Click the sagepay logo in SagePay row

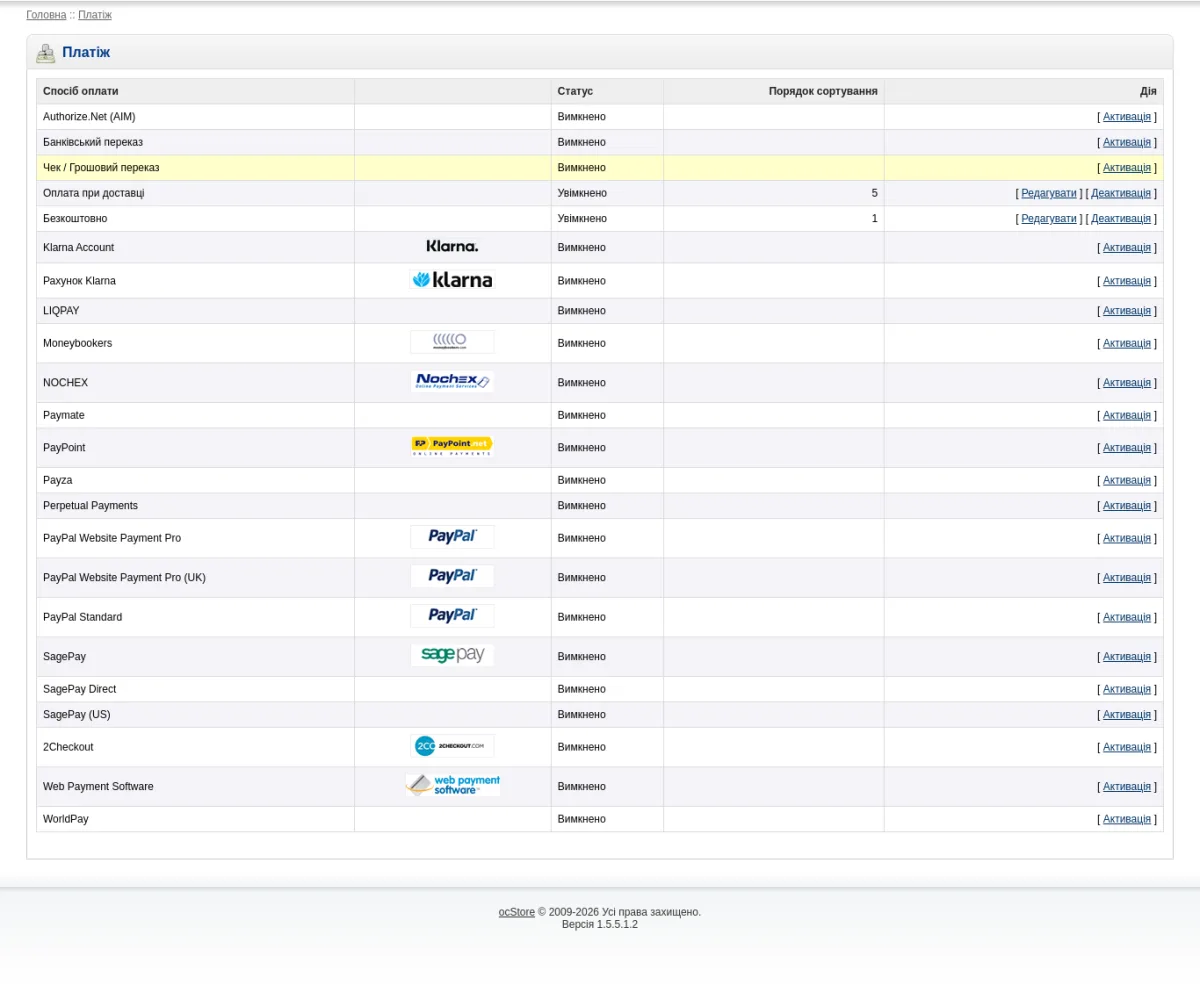(452, 655)
